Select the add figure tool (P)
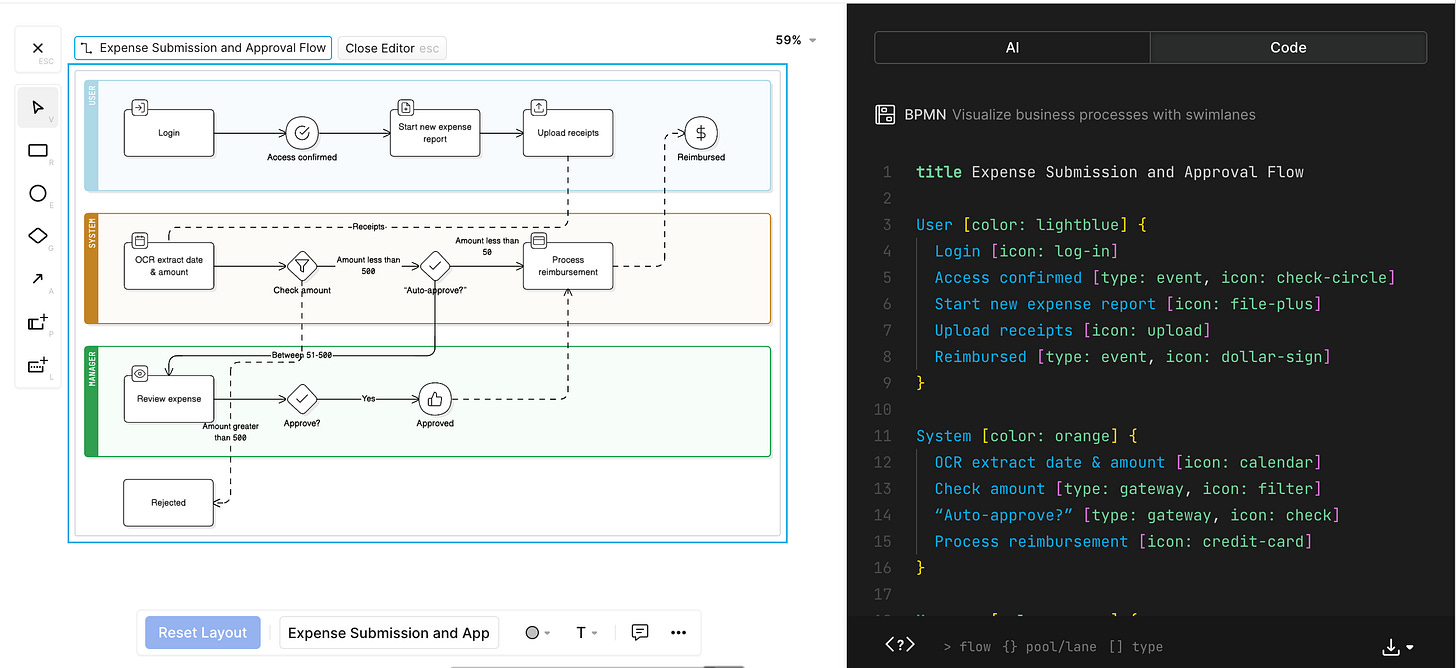The width and height of the screenshot is (1456, 668). tap(38, 322)
